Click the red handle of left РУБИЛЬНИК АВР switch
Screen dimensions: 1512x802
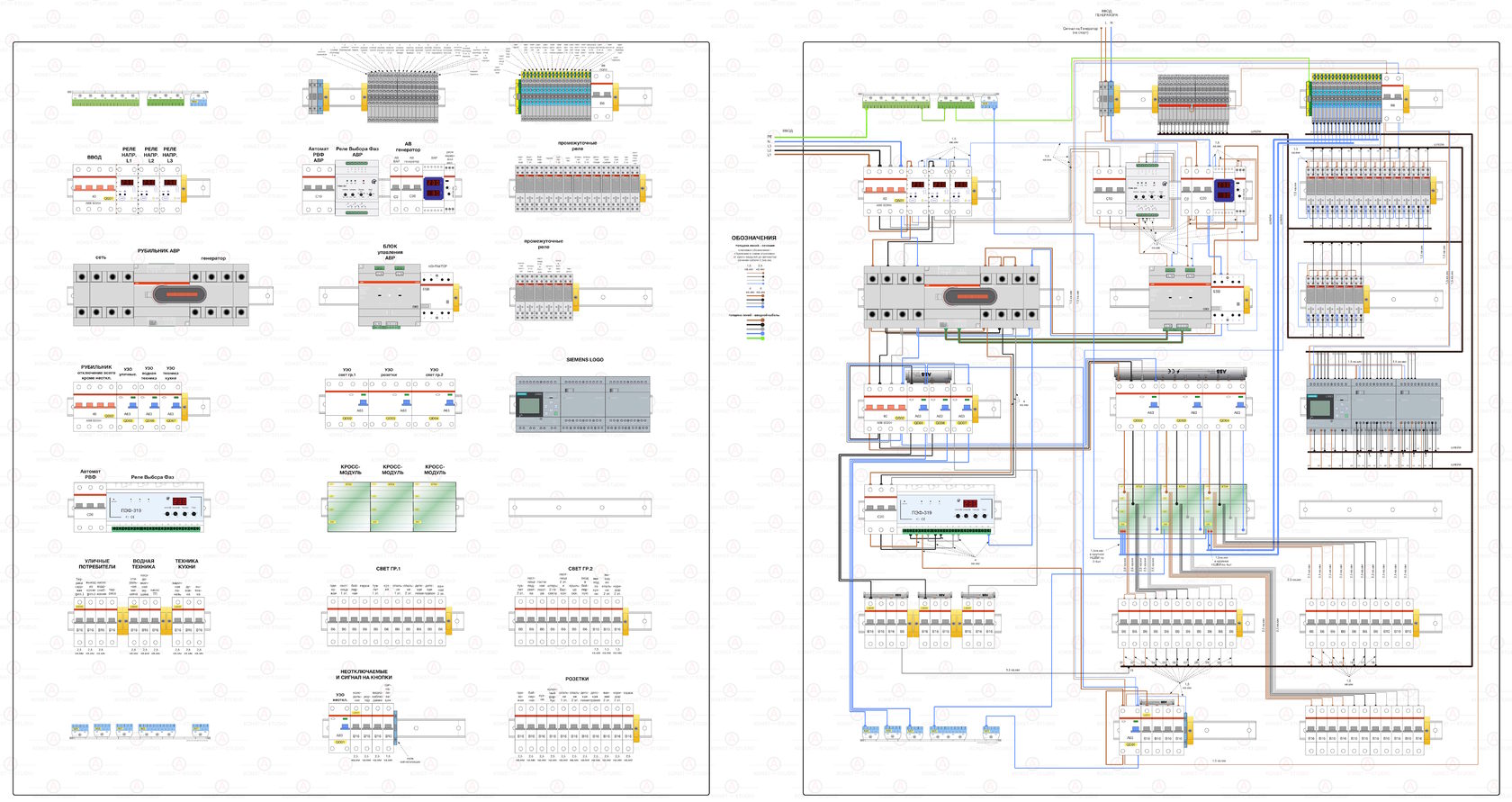[181, 294]
